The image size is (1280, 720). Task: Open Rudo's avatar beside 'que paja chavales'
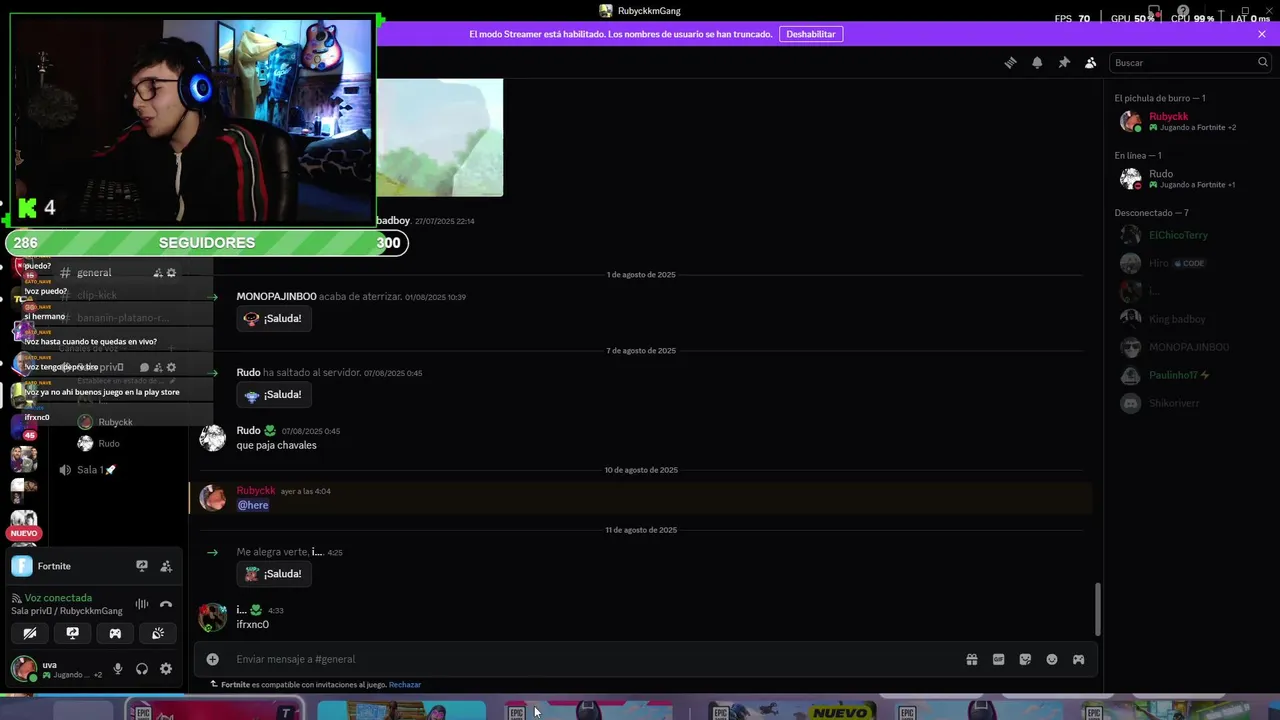(x=212, y=438)
